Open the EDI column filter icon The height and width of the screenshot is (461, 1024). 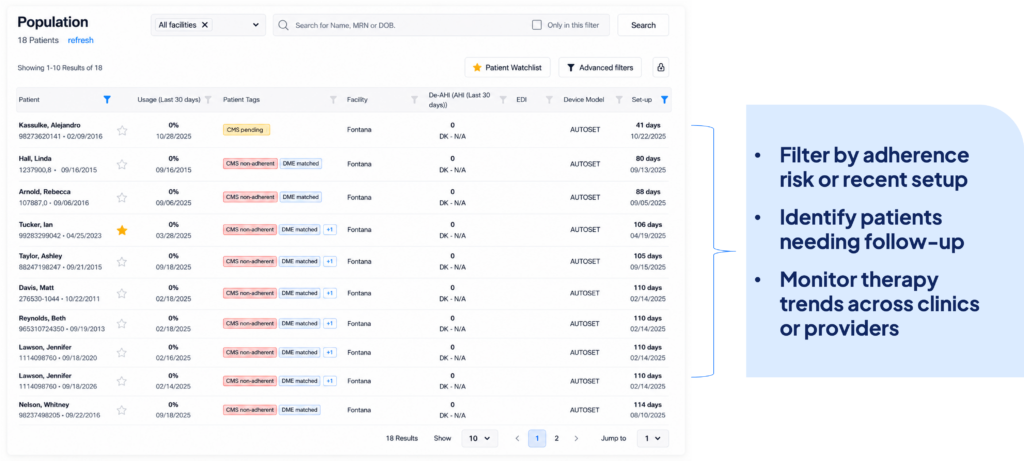coord(549,100)
